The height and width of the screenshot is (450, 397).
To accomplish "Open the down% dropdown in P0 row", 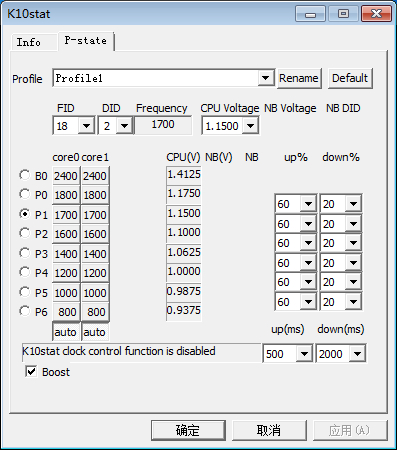I will (x=353, y=204).
